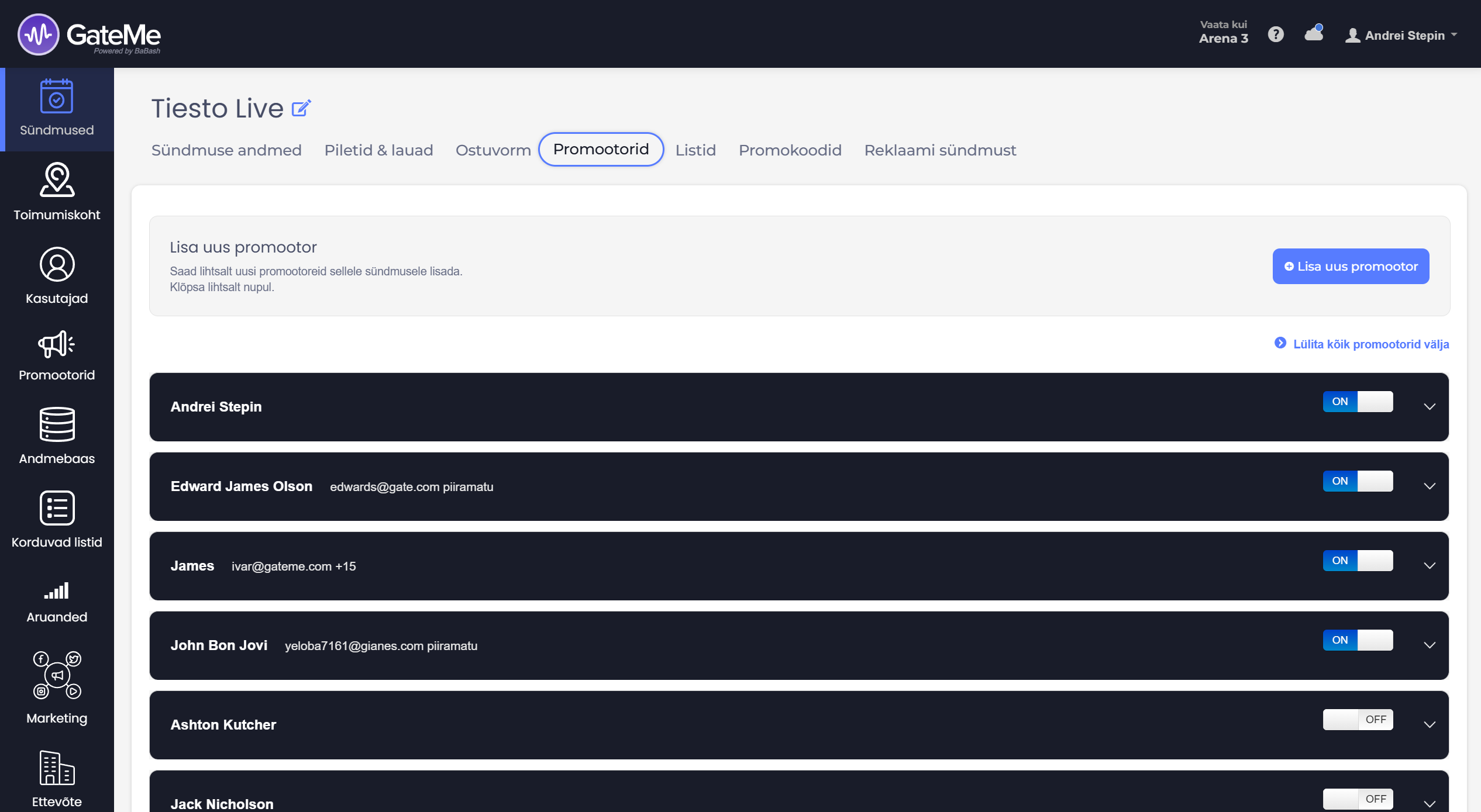1481x812 pixels.
Task: Open Kasutajad users icon in sidebar
Action: coord(57,265)
